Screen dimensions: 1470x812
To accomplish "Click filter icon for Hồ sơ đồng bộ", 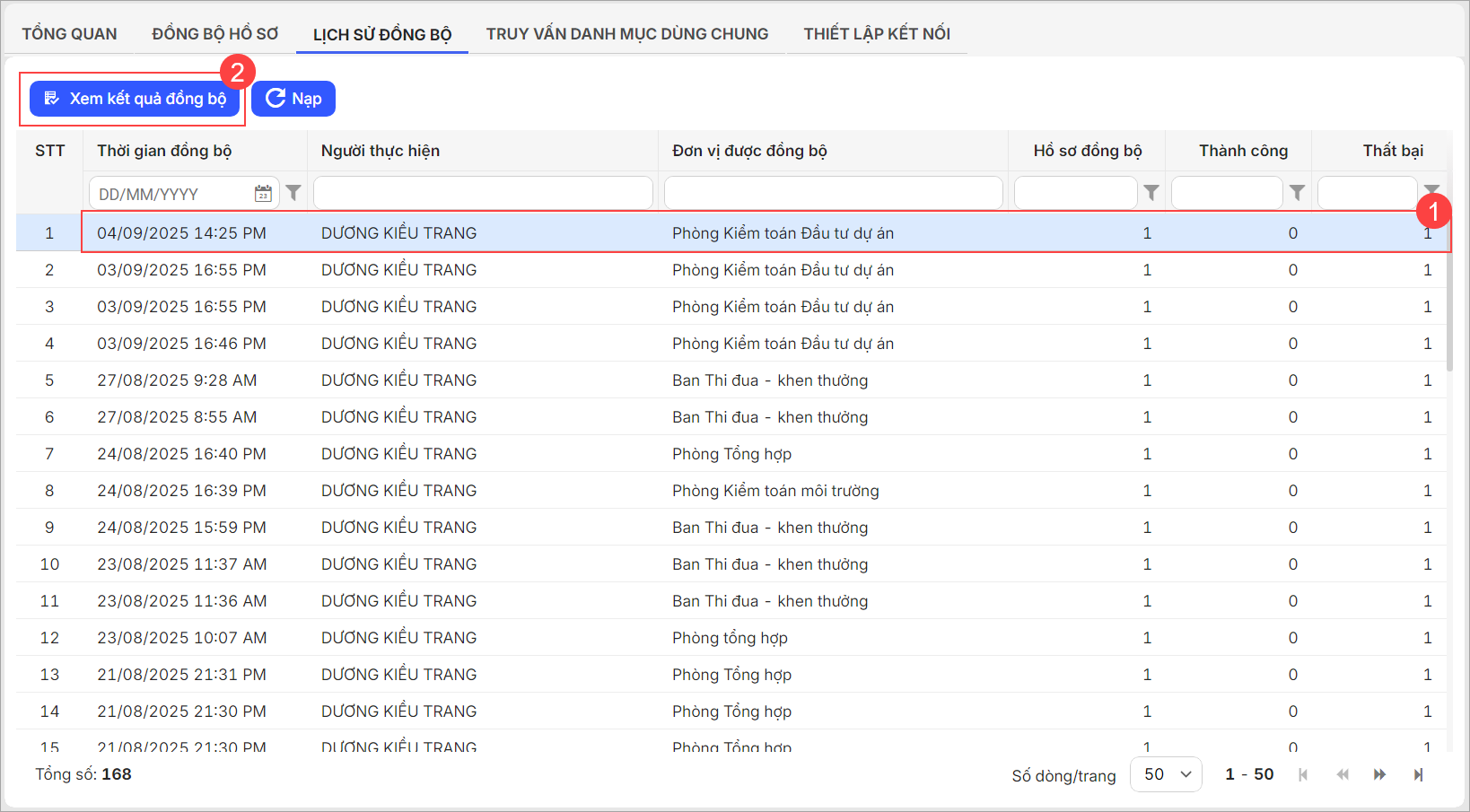I will [1151, 193].
